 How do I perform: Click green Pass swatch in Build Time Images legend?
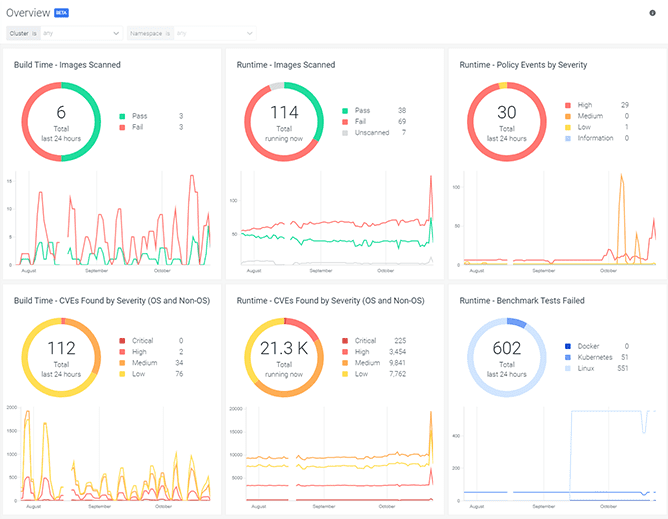coord(122,116)
